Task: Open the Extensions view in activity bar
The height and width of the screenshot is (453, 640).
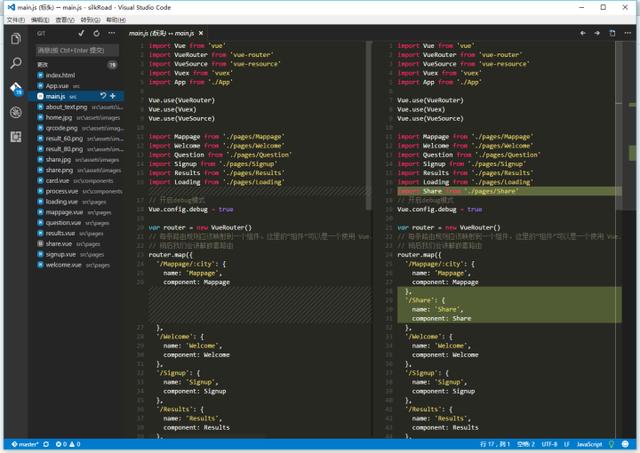Action: tap(16, 137)
